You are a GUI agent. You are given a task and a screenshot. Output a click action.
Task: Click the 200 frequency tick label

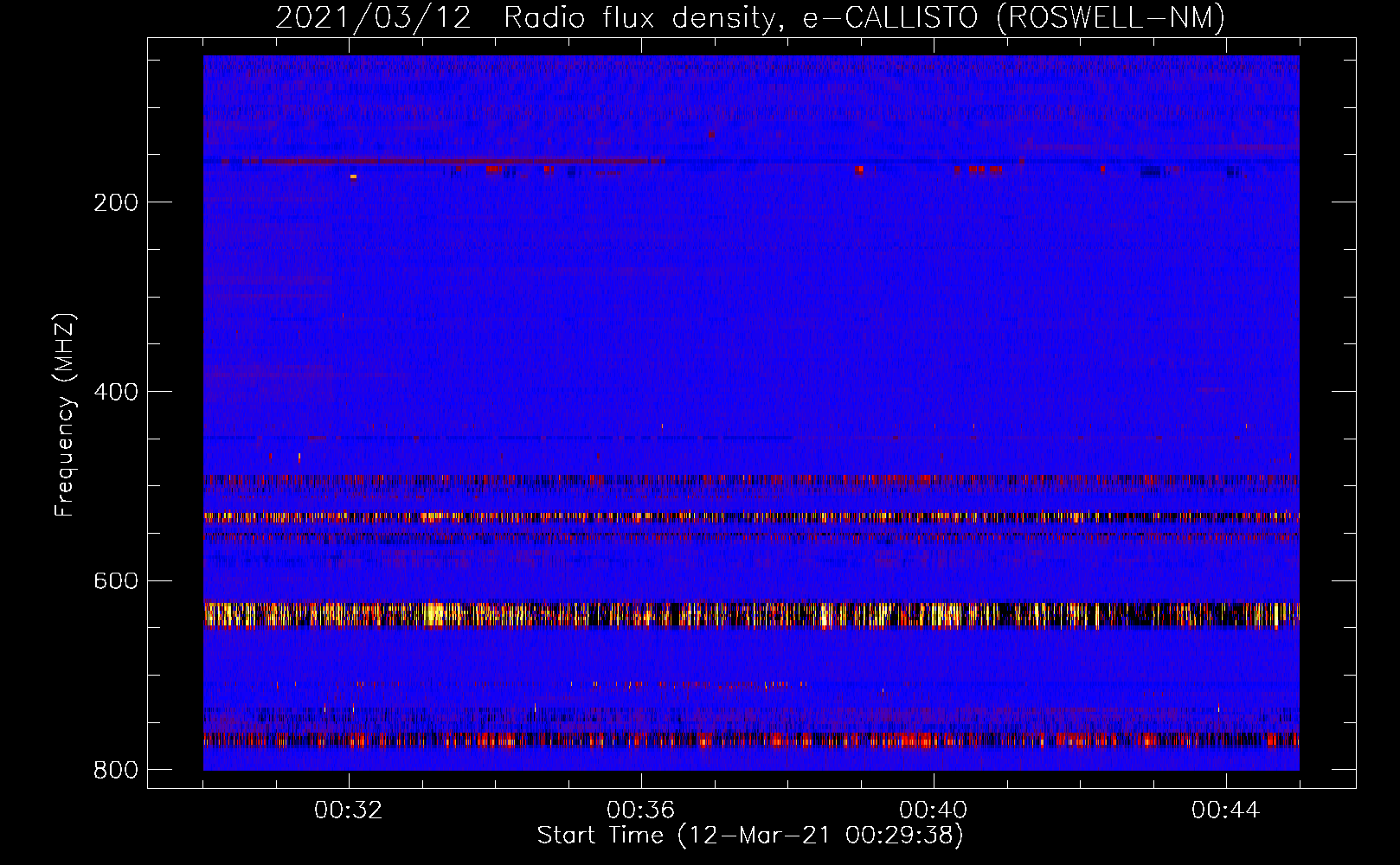(116, 202)
